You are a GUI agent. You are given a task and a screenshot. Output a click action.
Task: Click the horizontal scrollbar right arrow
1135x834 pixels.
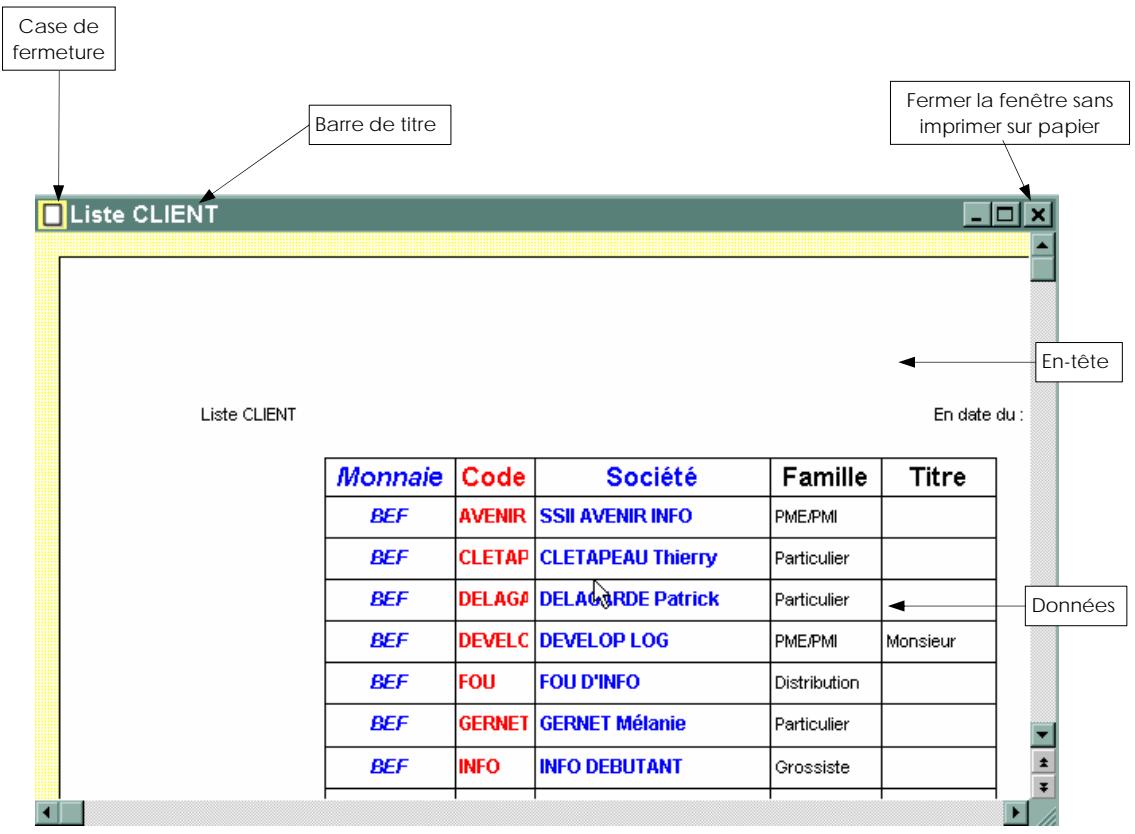pos(1016,812)
